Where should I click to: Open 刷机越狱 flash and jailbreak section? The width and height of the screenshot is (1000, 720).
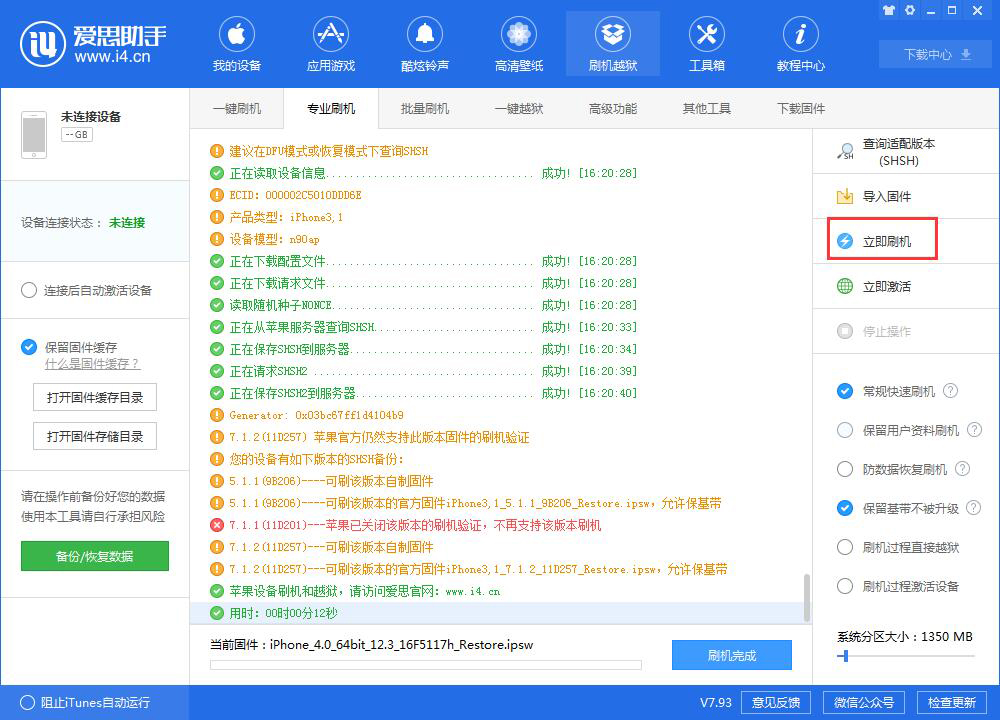(613, 45)
